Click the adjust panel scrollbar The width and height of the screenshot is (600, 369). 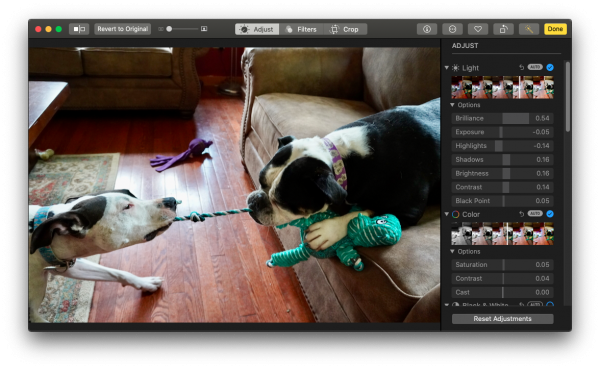(x=568, y=97)
